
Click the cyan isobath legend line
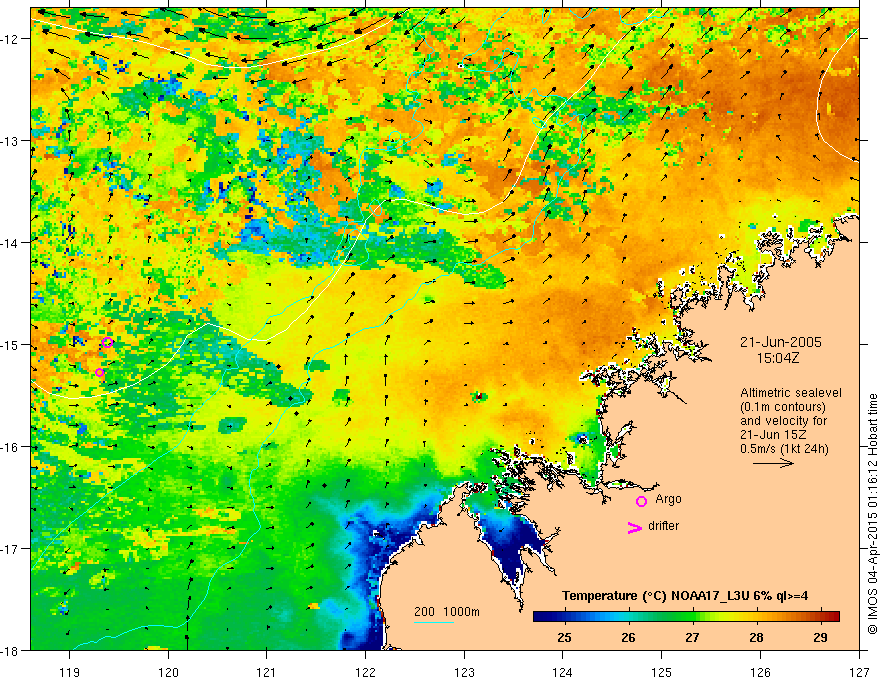(433, 622)
